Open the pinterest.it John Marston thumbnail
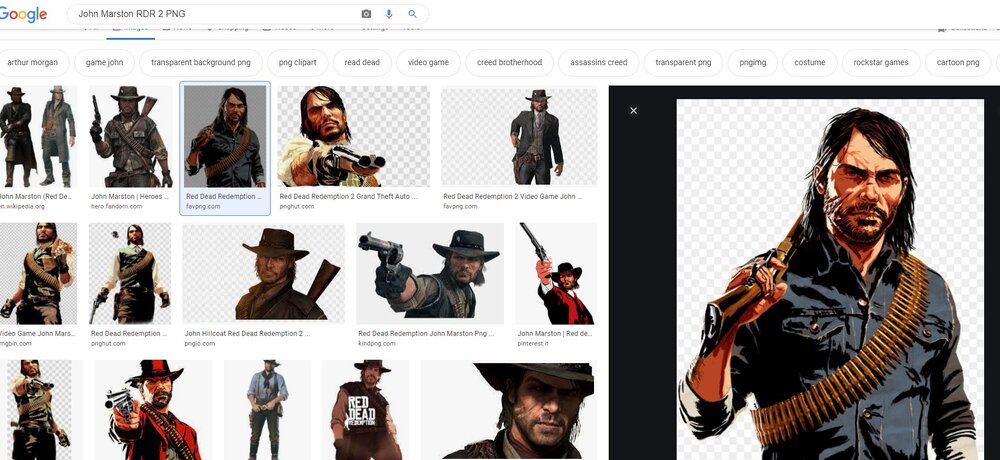 pos(556,272)
